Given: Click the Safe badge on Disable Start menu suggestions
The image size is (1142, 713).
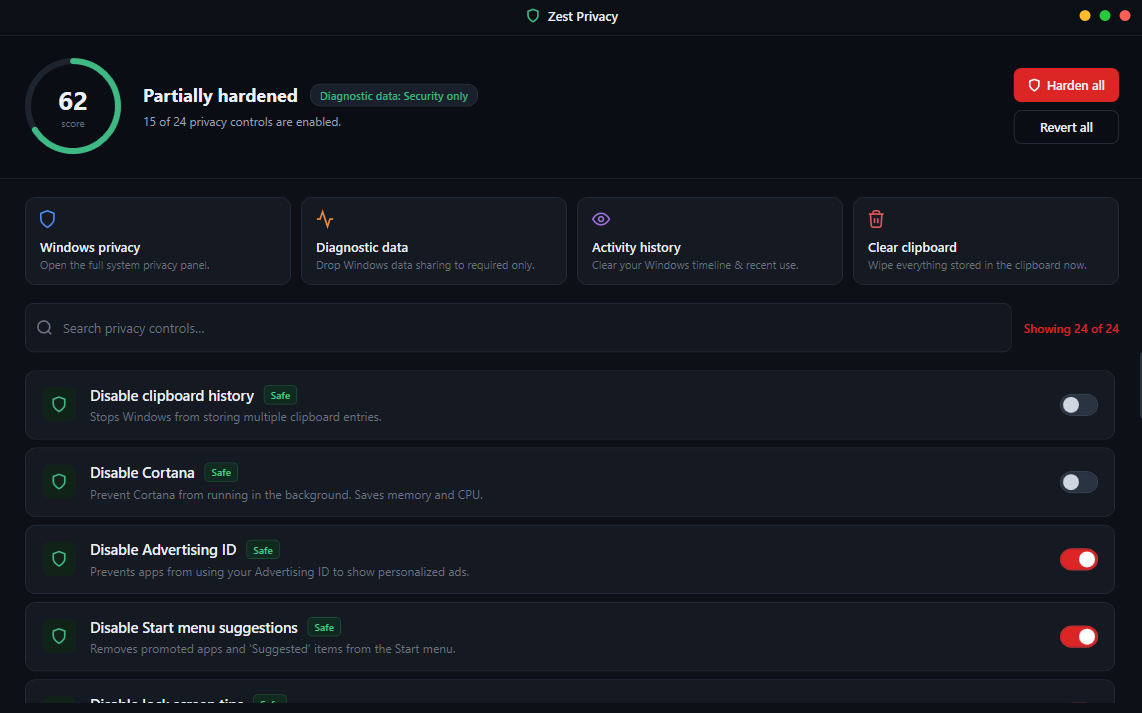Looking at the screenshot, I should point(324,627).
